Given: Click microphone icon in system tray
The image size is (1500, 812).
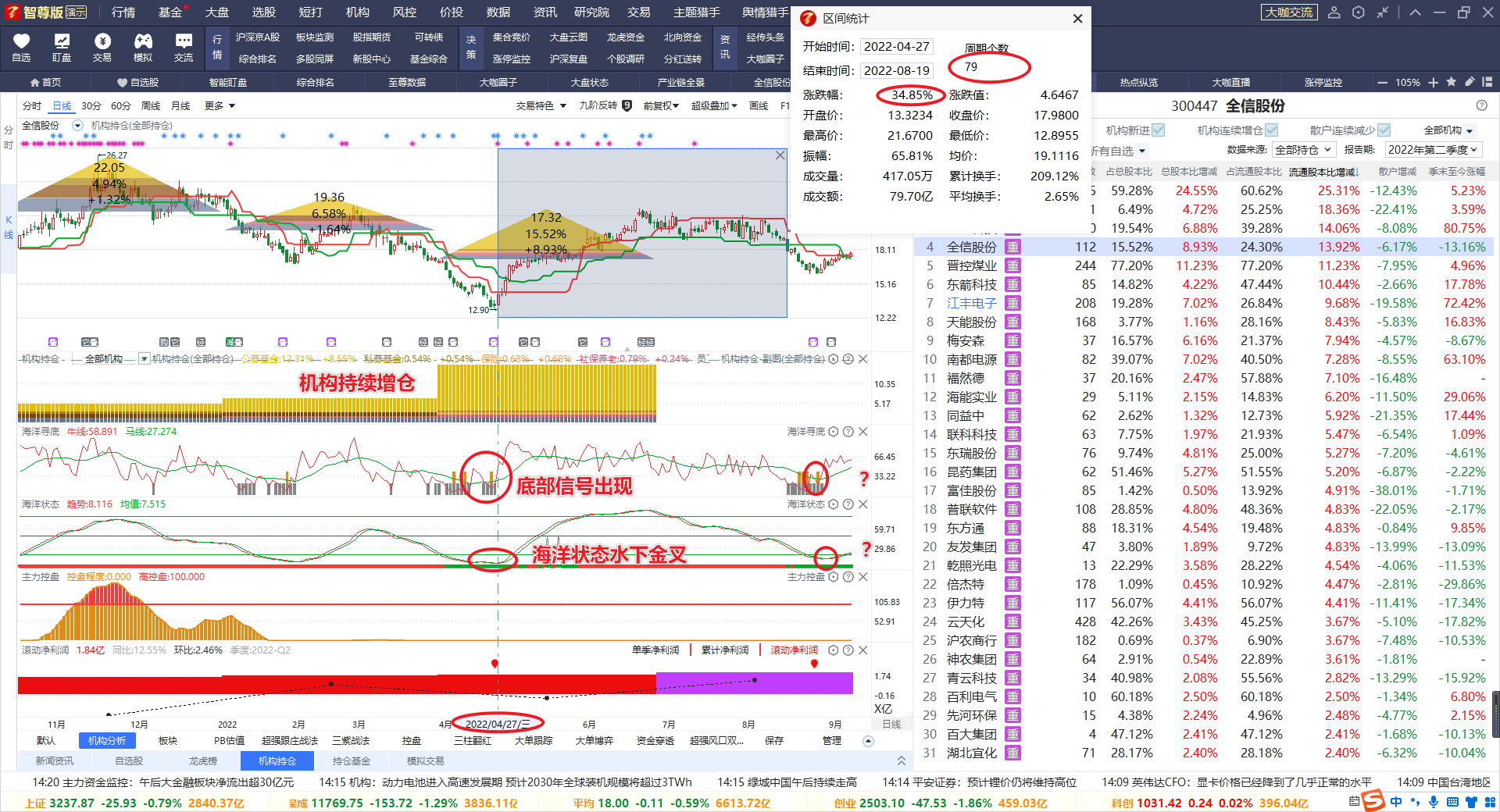Looking at the screenshot, I should coord(1434,802).
